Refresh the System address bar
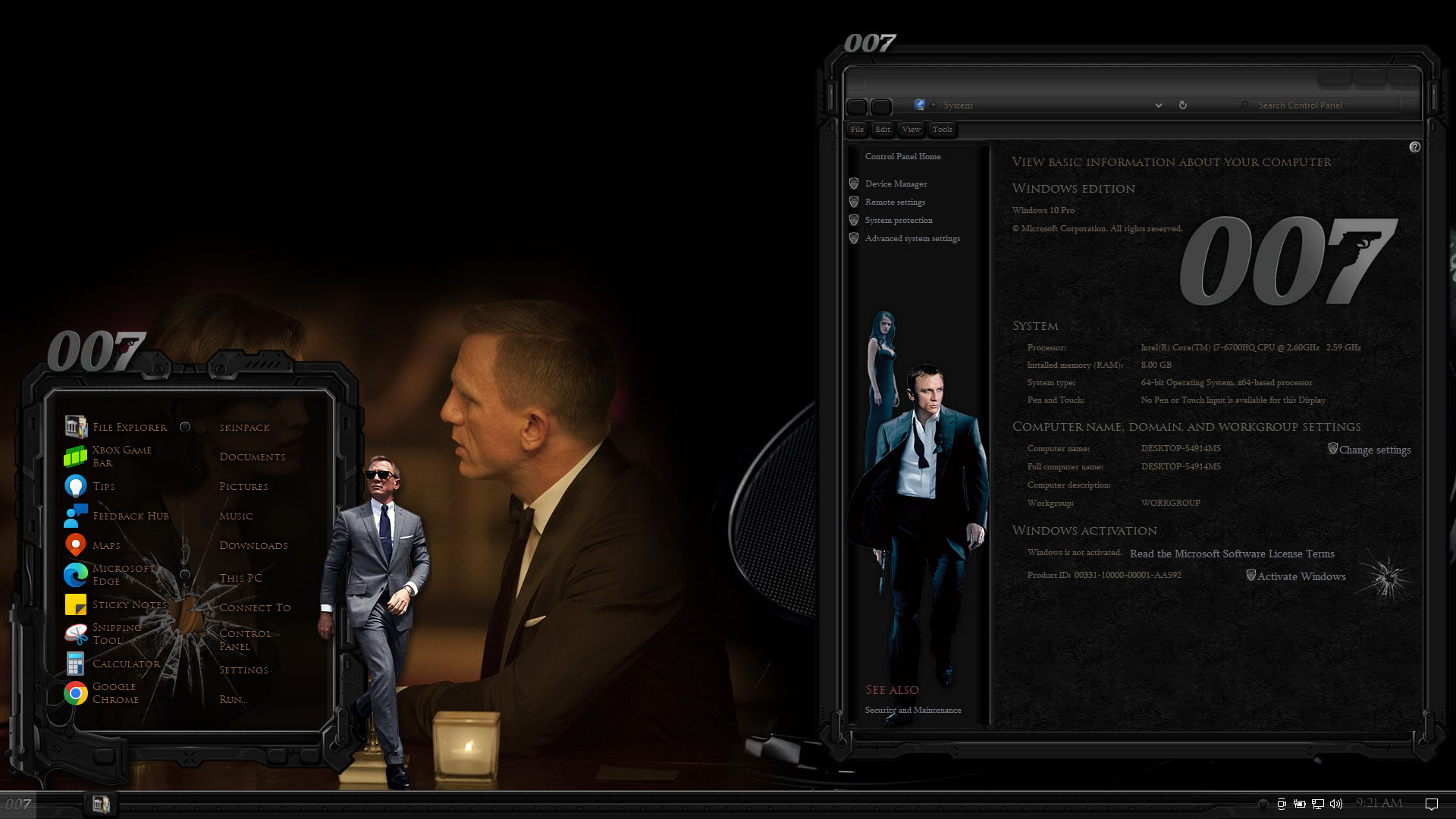The width and height of the screenshot is (1456, 819). [x=1183, y=105]
